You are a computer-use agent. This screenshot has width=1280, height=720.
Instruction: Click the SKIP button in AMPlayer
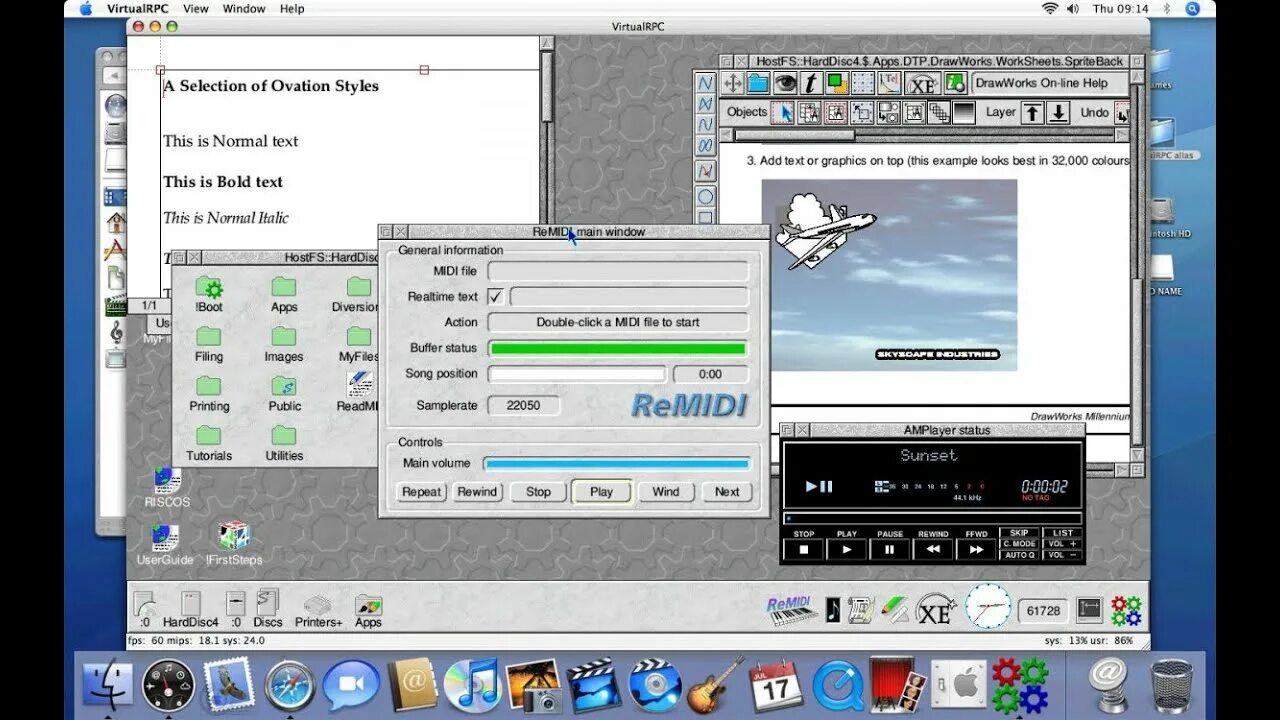click(x=1020, y=533)
